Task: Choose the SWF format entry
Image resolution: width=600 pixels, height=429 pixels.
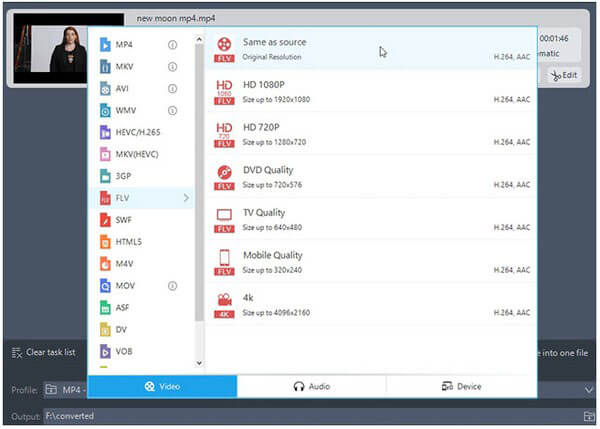Action: (142, 220)
